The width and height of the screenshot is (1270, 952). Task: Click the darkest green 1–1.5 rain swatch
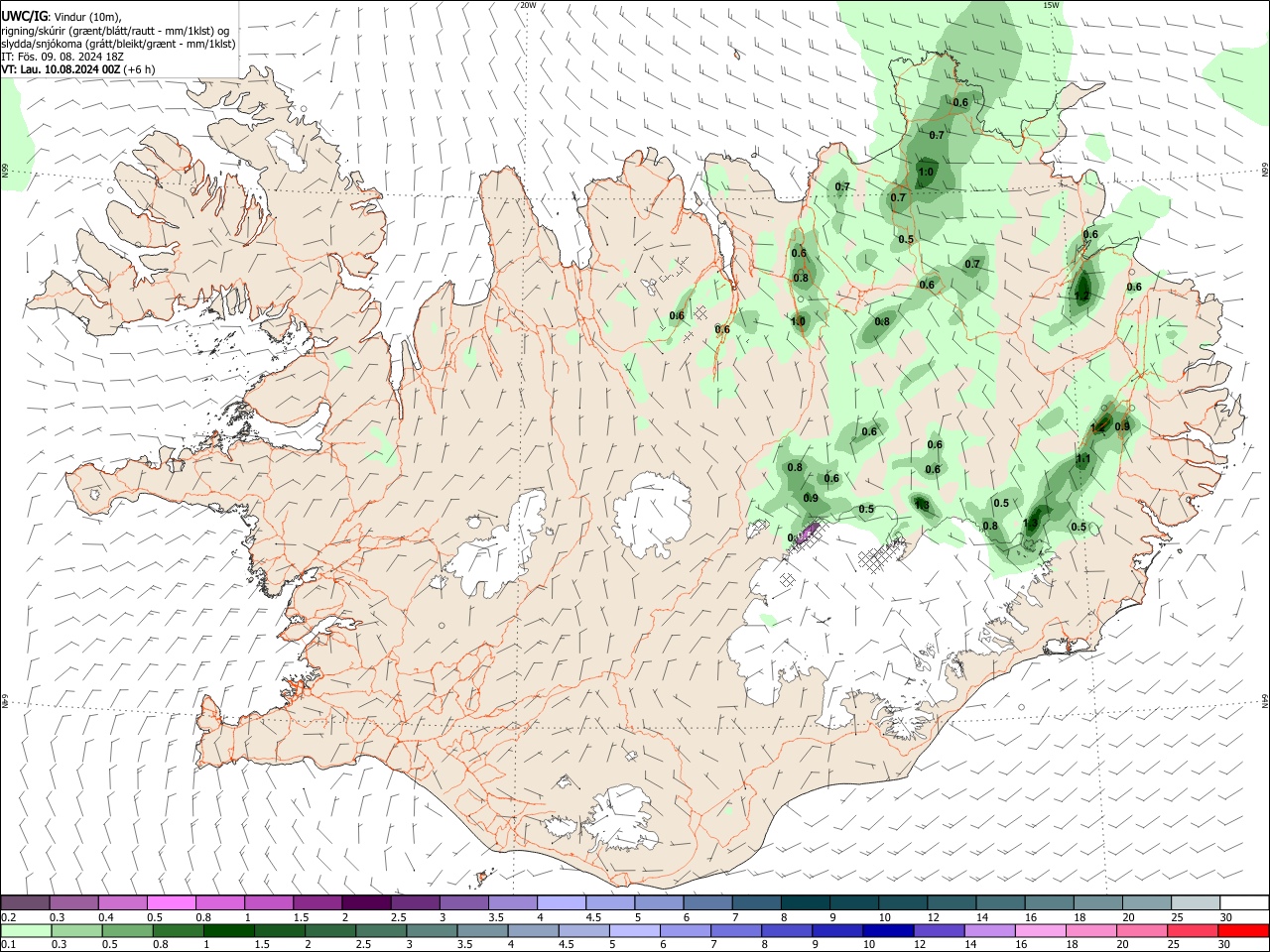pos(229,931)
